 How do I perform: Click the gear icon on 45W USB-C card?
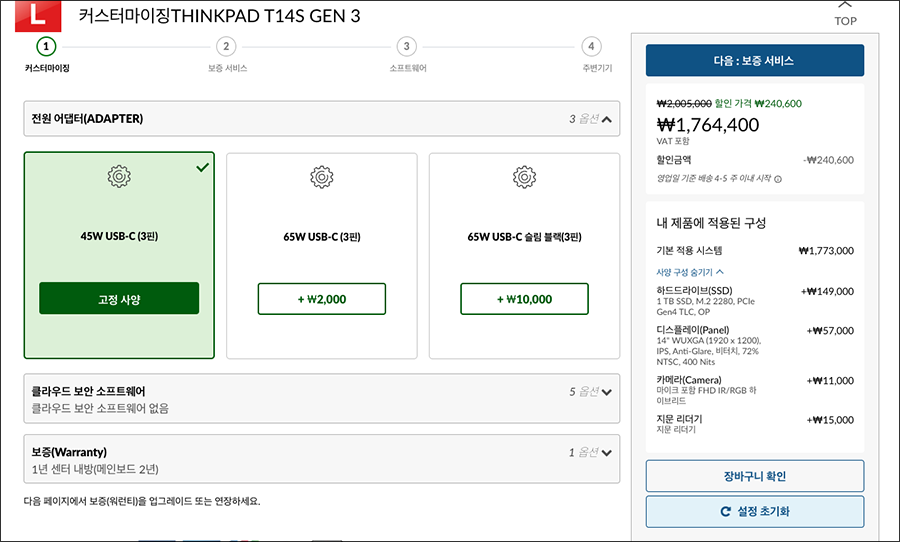(x=119, y=176)
